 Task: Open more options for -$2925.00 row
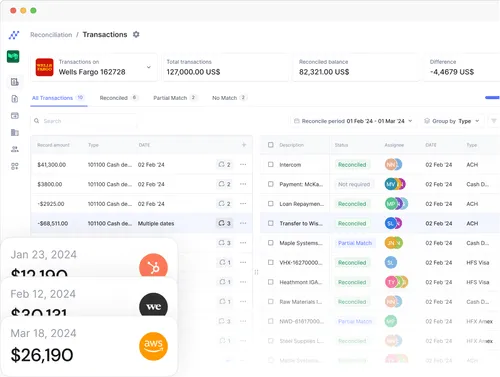click(x=243, y=204)
